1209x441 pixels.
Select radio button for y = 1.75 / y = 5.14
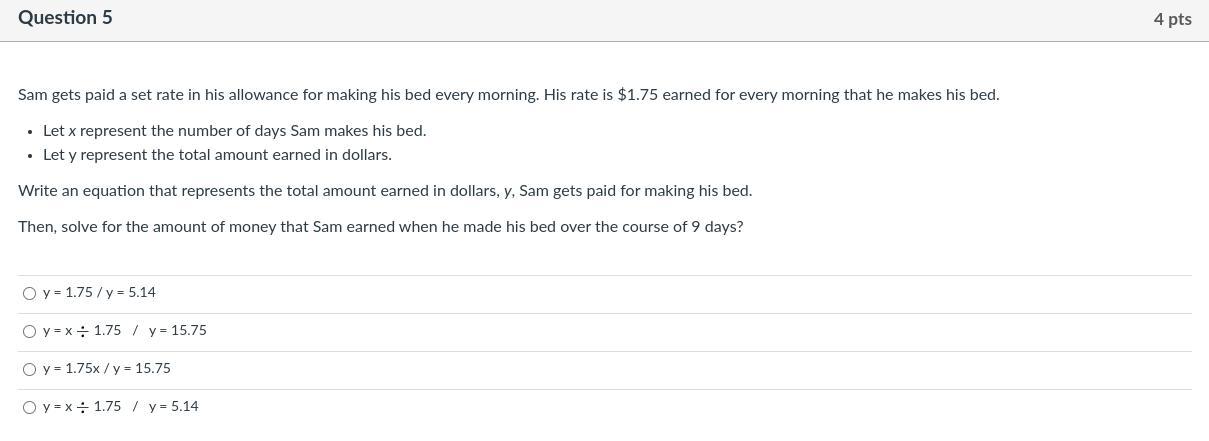[x=29, y=293]
